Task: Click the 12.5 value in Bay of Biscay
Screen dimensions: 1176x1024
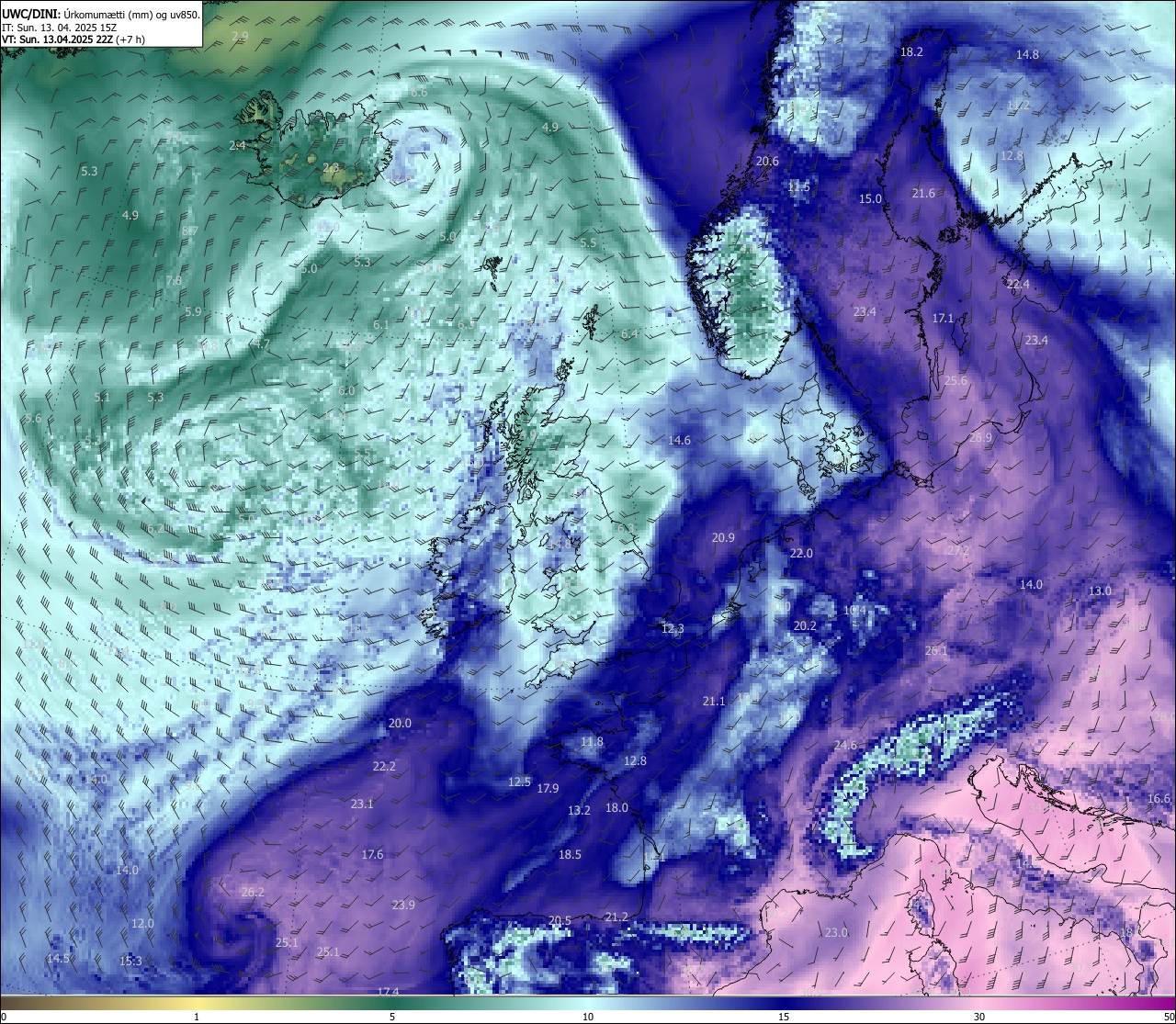Action: click(519, 782)
